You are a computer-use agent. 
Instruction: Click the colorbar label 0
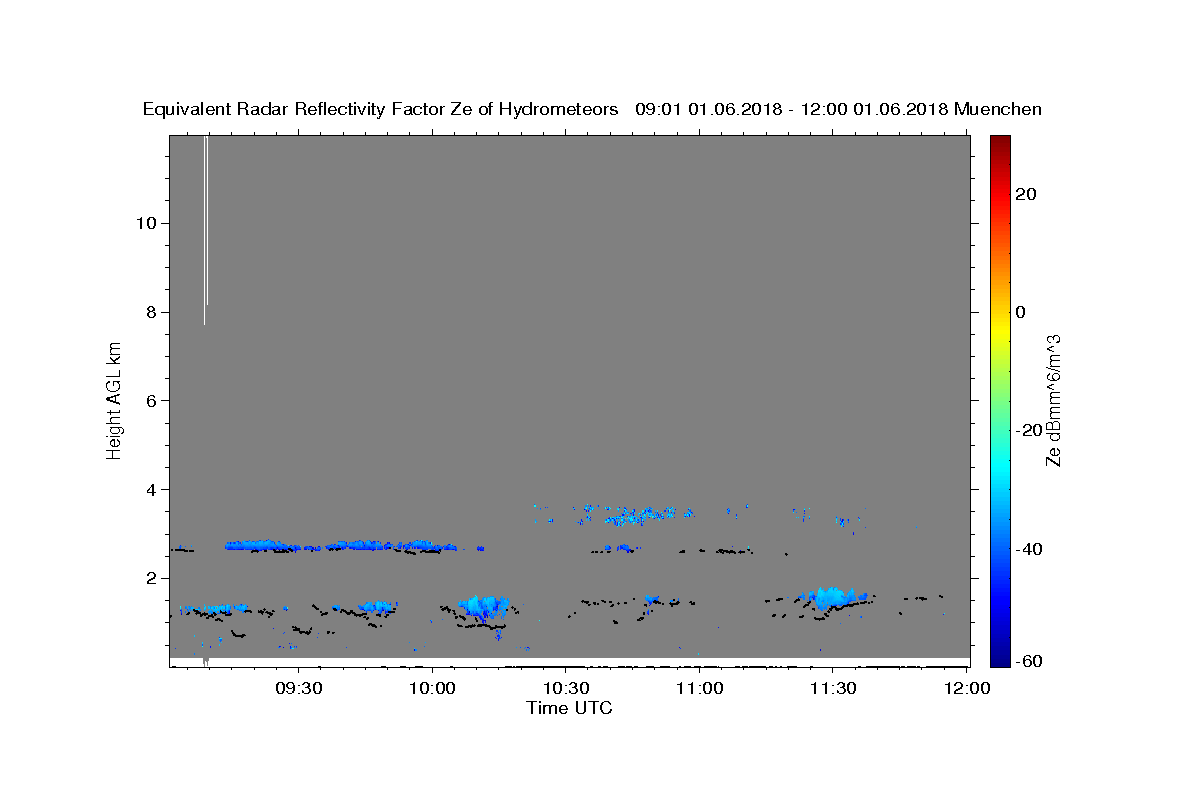[x=1020, y=312]
